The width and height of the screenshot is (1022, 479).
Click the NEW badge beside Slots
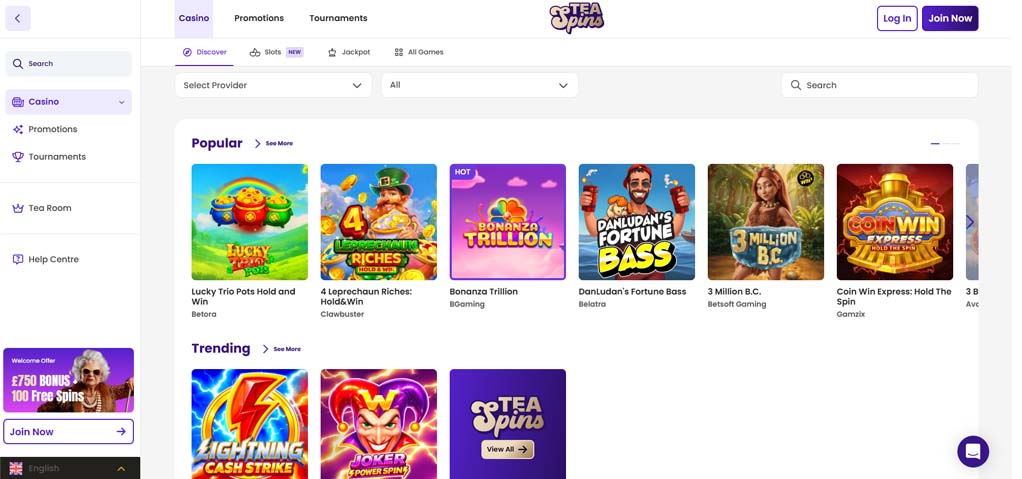coord(295,52)
